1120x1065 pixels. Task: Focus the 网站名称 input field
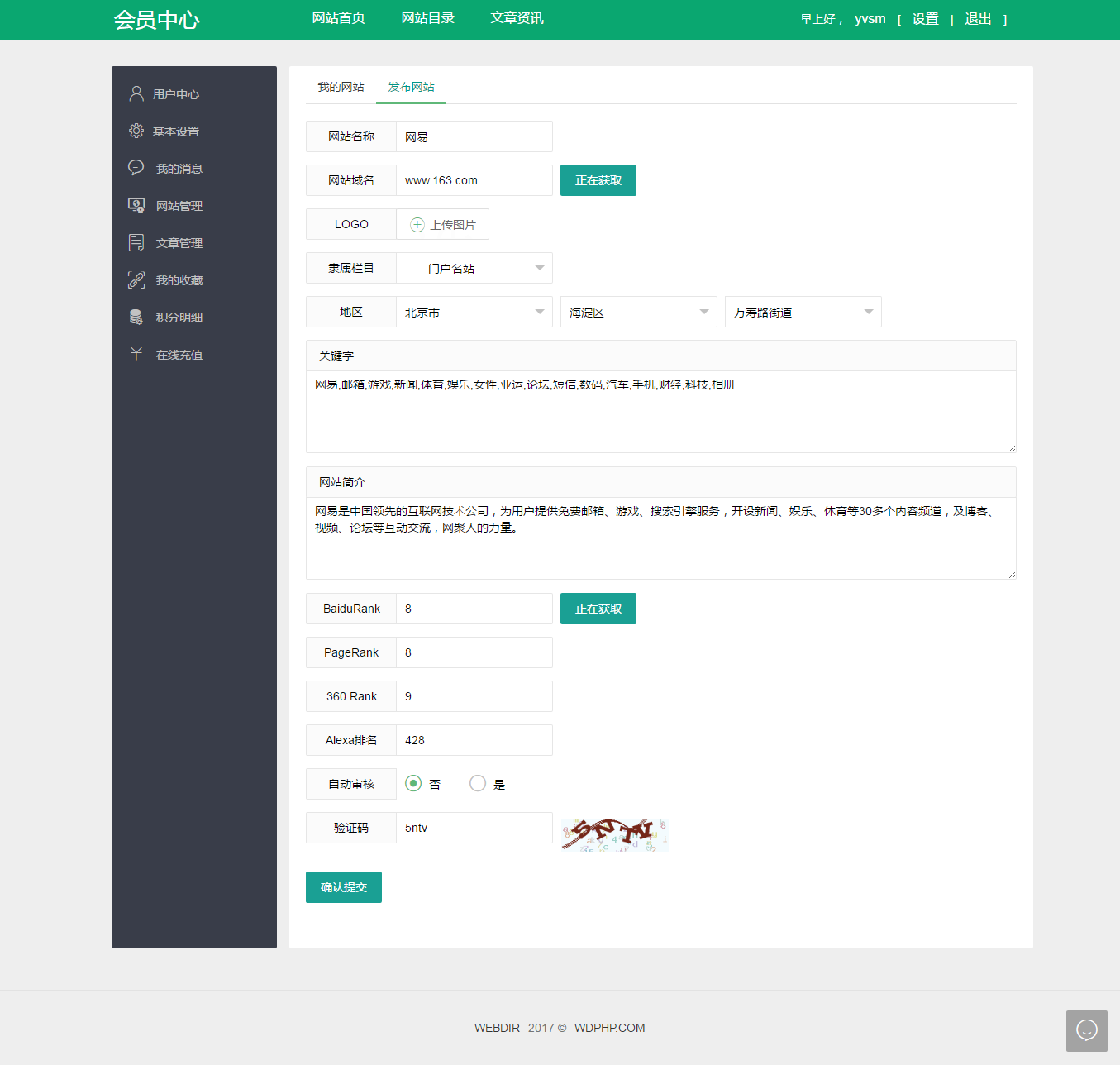(474, 136)
